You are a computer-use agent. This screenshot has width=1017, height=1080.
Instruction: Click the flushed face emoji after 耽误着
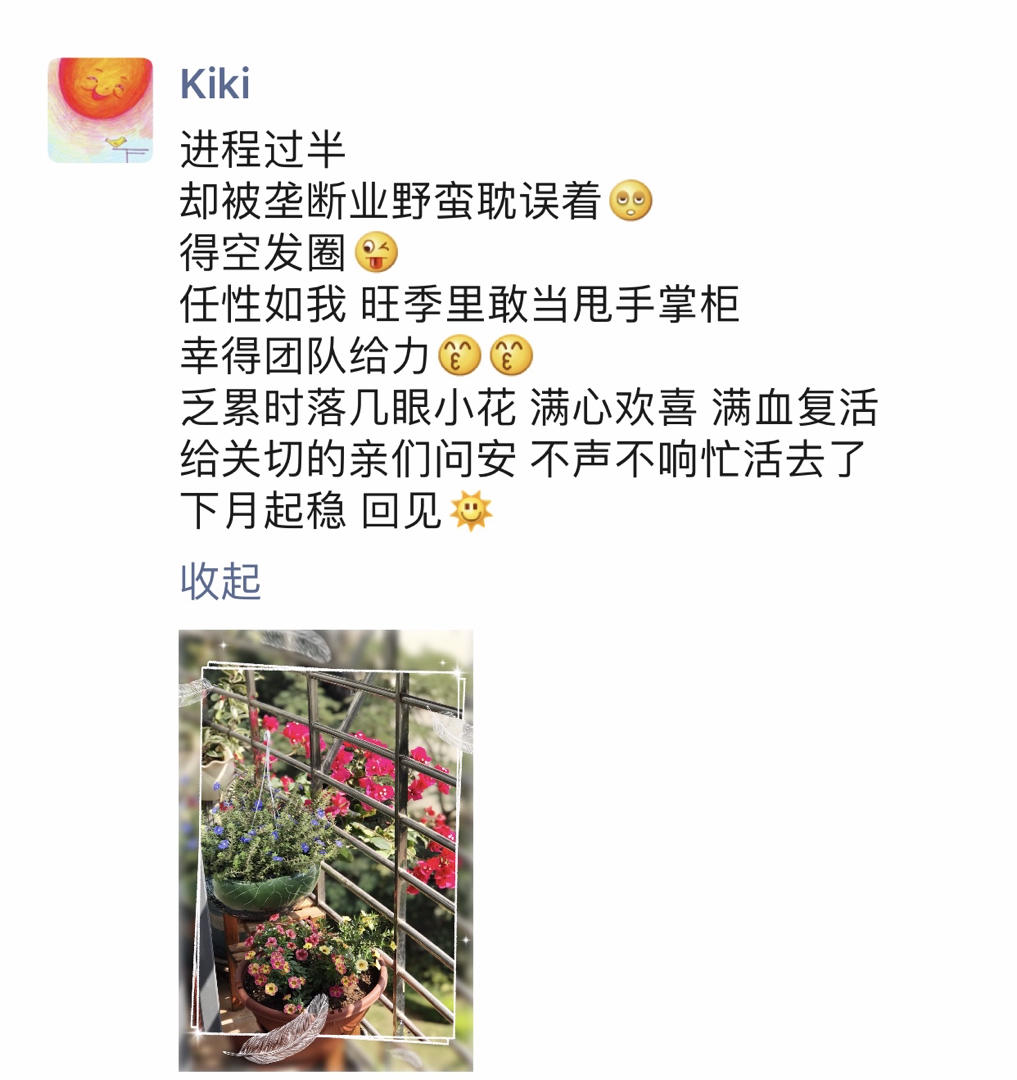coord(631,200)
